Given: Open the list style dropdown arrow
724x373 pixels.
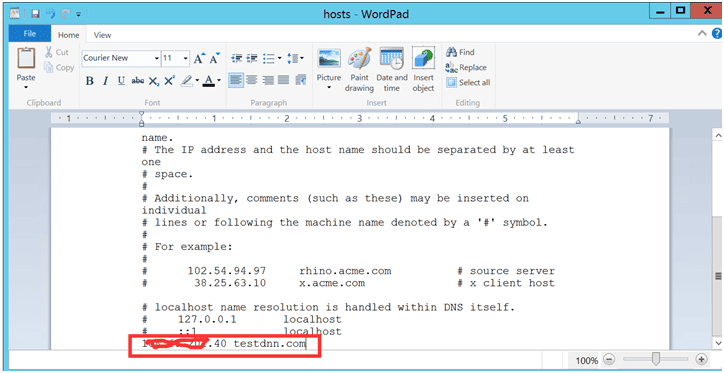Looking at the screenshot, I should [280, 58].
